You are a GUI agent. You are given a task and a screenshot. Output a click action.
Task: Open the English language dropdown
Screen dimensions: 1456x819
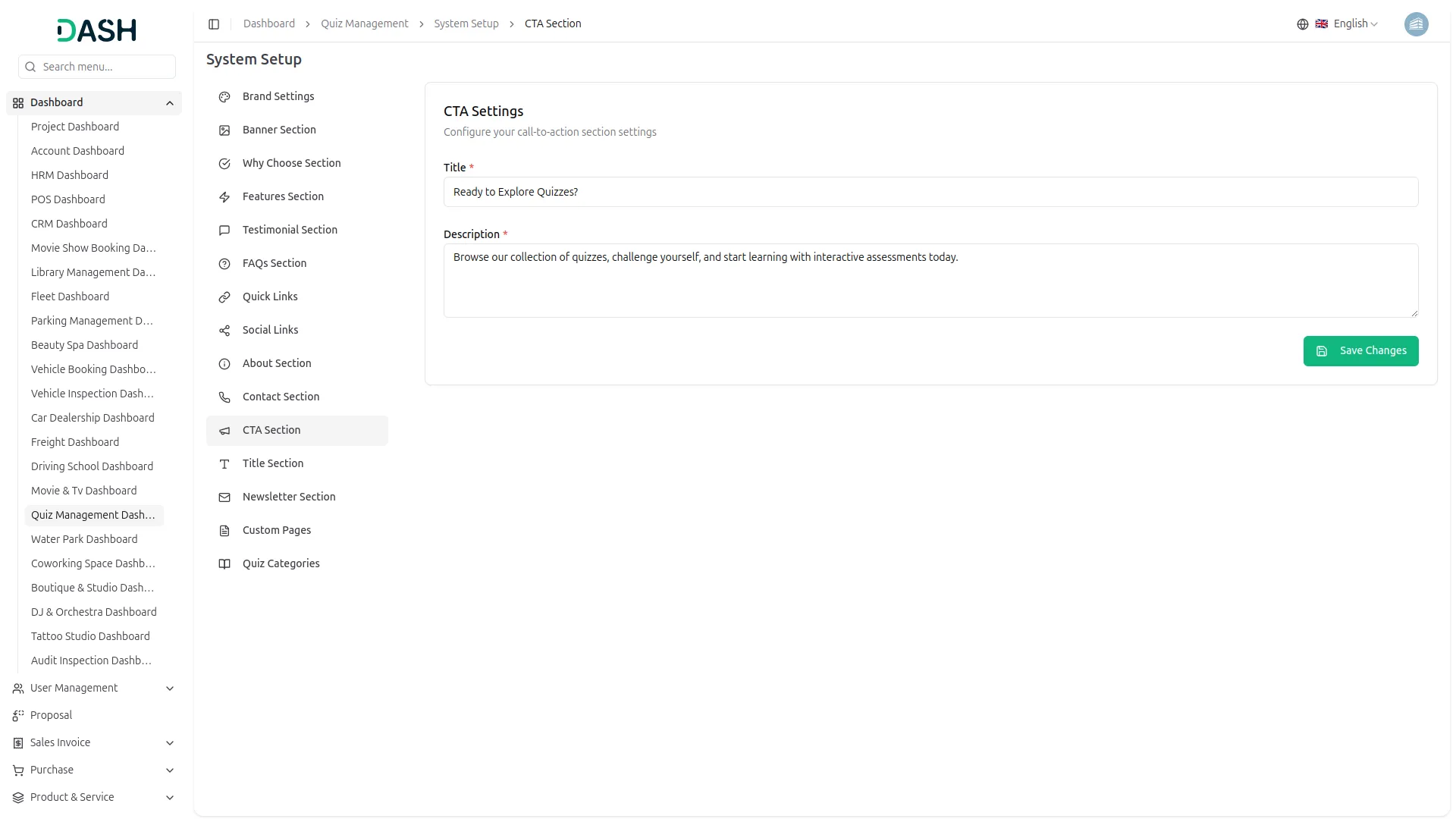[x=1354, y=24]
